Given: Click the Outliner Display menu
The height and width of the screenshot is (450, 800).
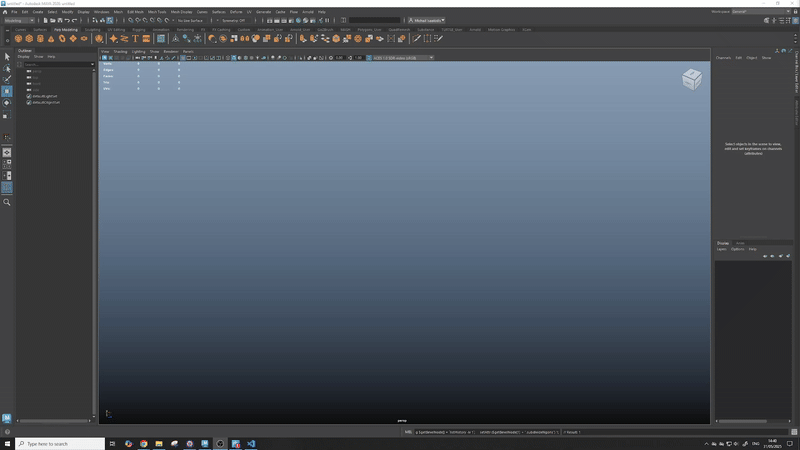Looking at the screenshot, I should pyautogui.click(x=23, y=56).
